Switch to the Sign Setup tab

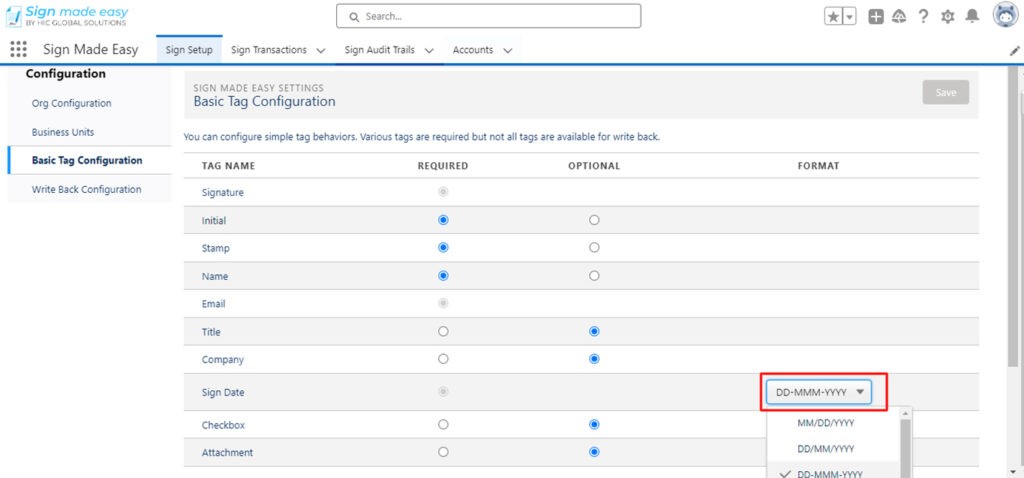pos(189,50)
